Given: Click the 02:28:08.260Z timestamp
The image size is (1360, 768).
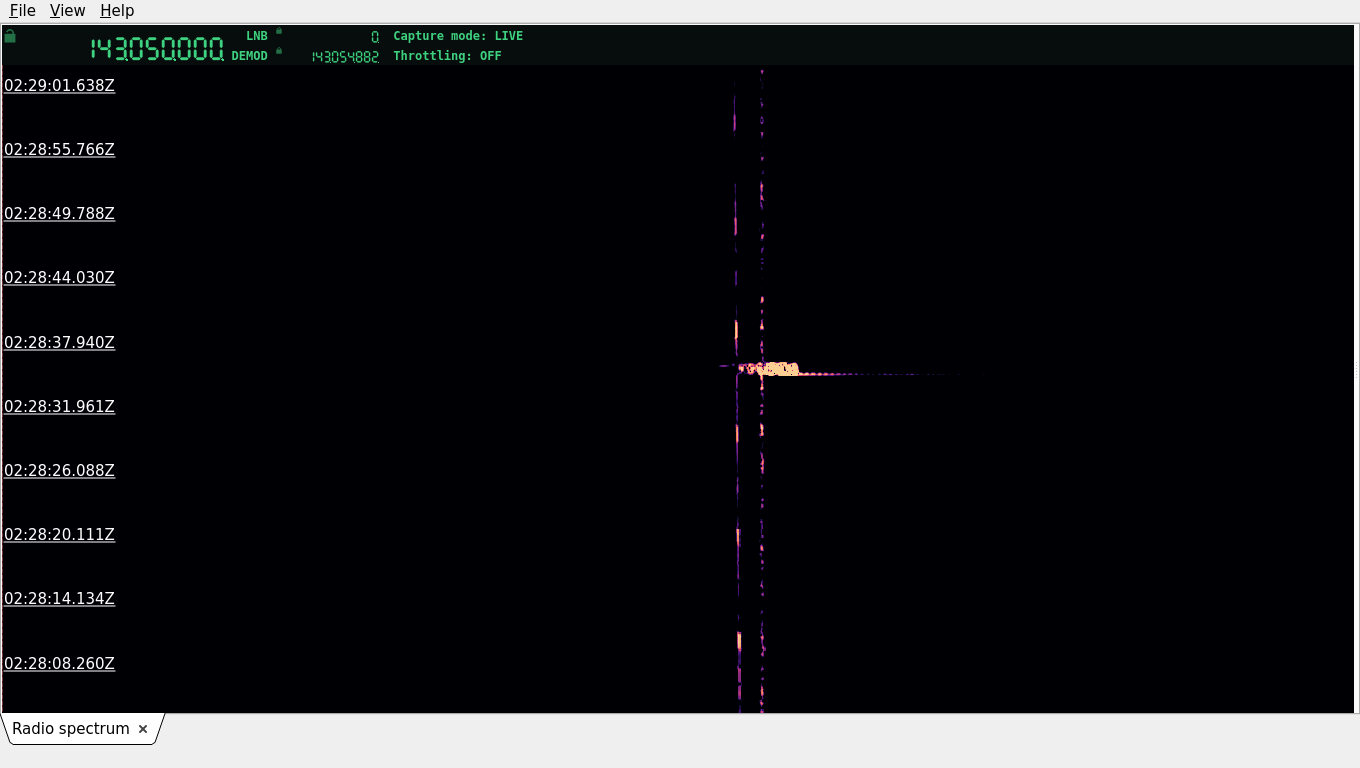Looking at the screenshot, I should tap(60, 664).
